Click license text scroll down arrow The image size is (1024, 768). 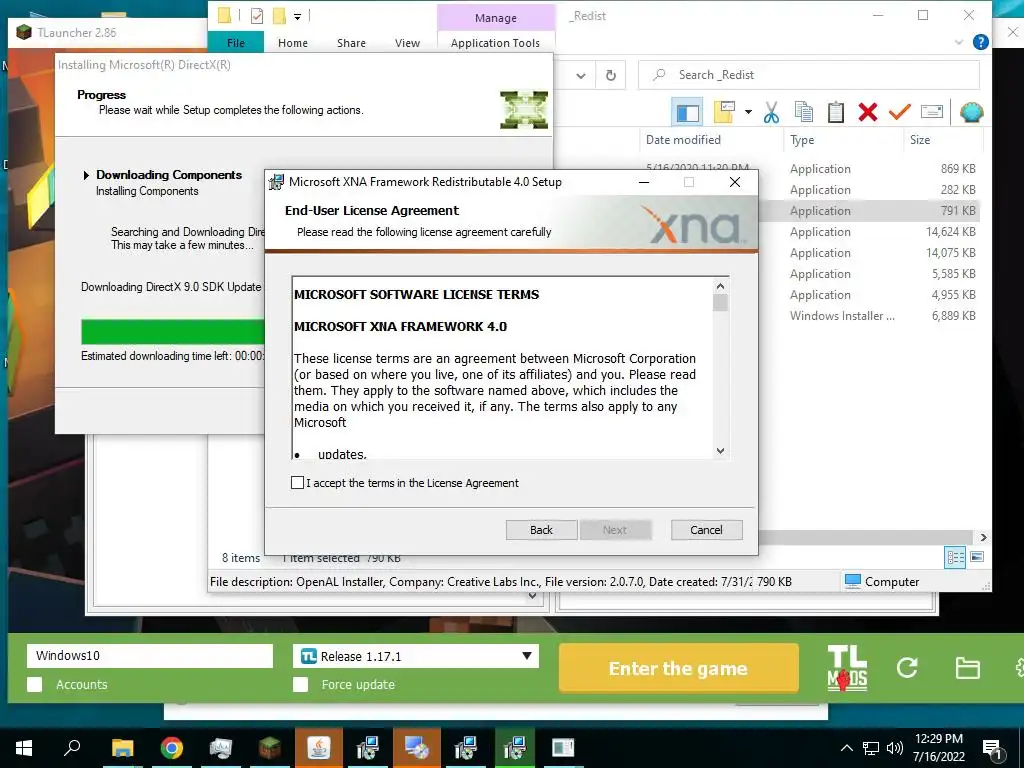(x=720, y=450)
